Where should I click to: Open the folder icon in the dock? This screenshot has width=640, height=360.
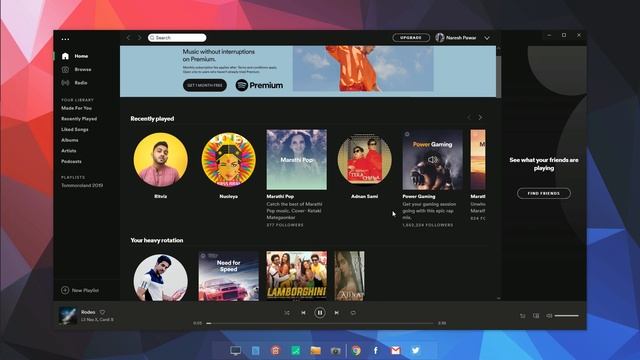click(316, 350)
